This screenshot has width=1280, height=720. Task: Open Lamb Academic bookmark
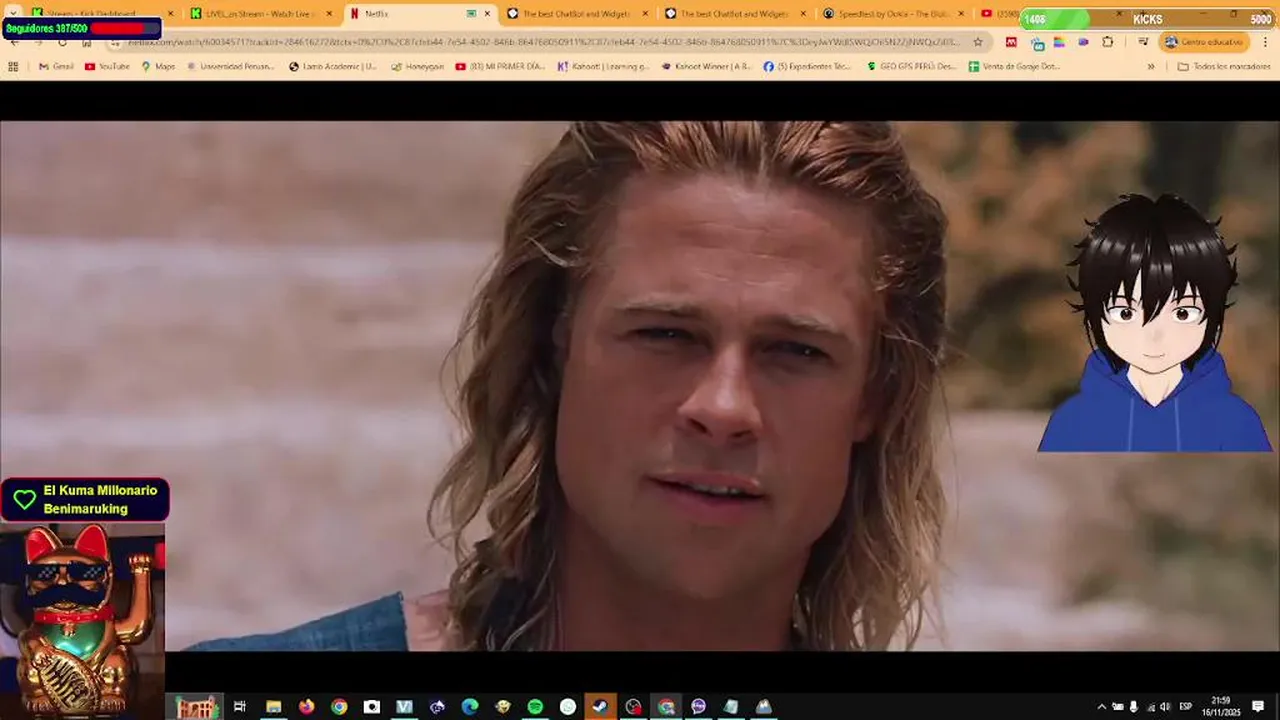click(x=332, y=66)
